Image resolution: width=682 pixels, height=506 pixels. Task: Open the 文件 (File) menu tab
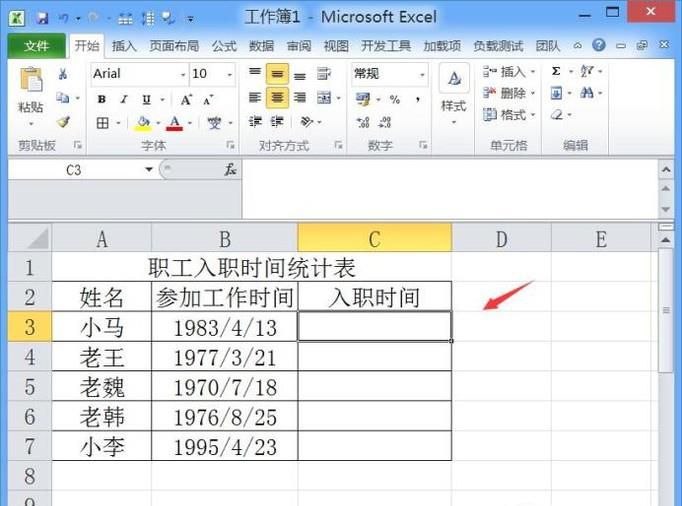36,46
